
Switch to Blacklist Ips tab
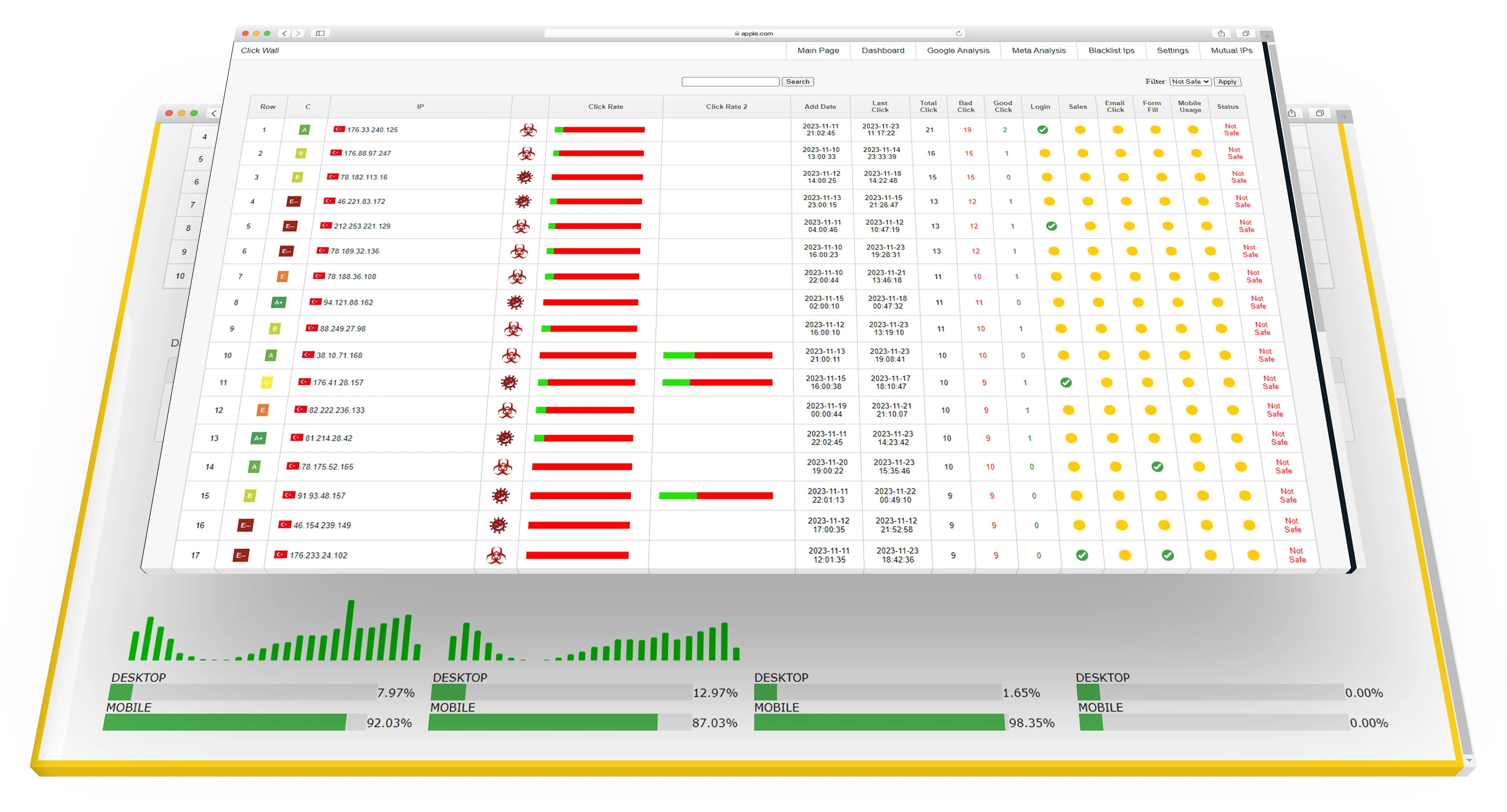tap(1111, 50)
